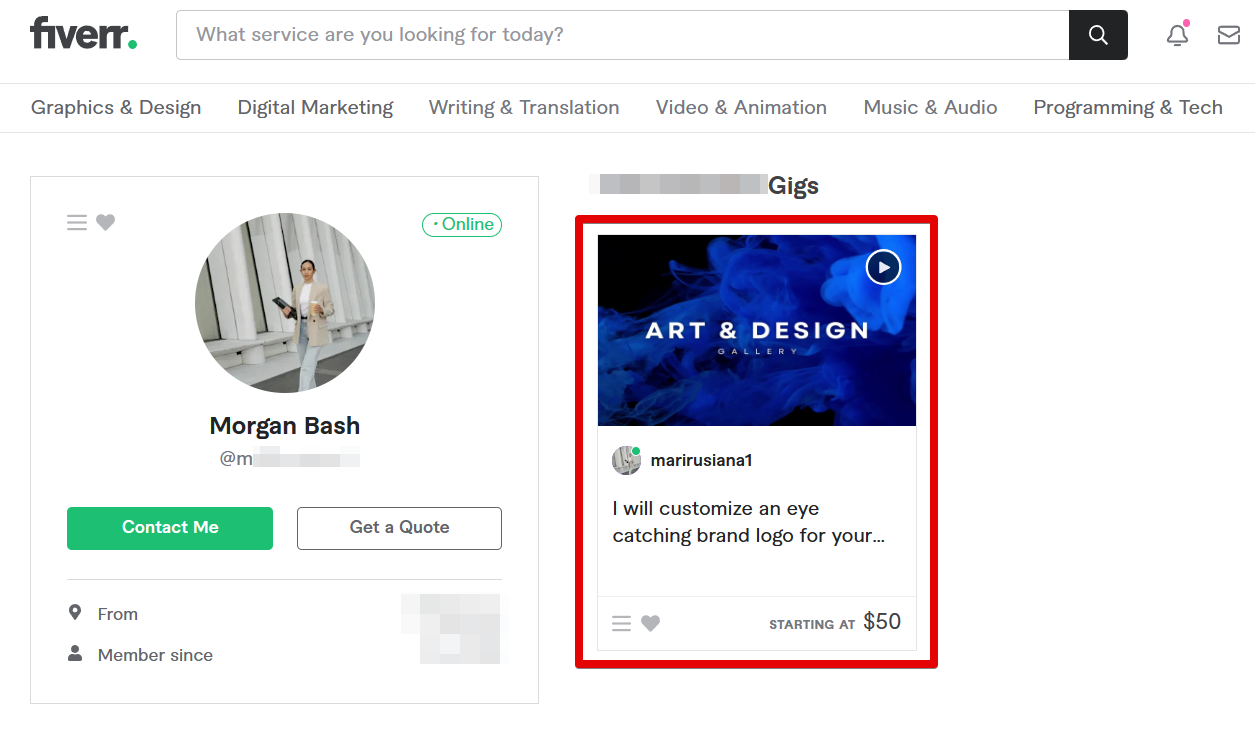The height and width of the screenshot is (734, 1255).
Task: Open Digital Marketing category
Action: 315,108
